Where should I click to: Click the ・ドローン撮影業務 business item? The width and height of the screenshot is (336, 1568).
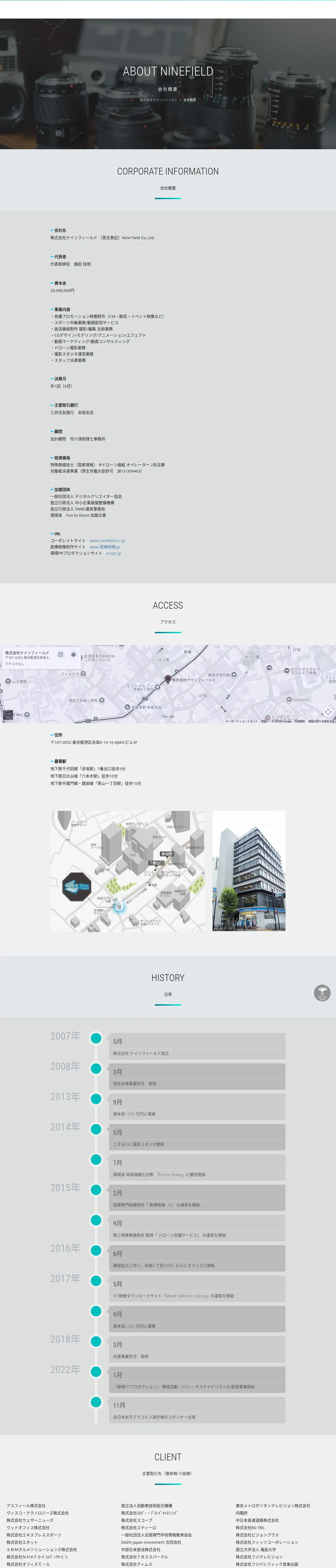[68, 348]
